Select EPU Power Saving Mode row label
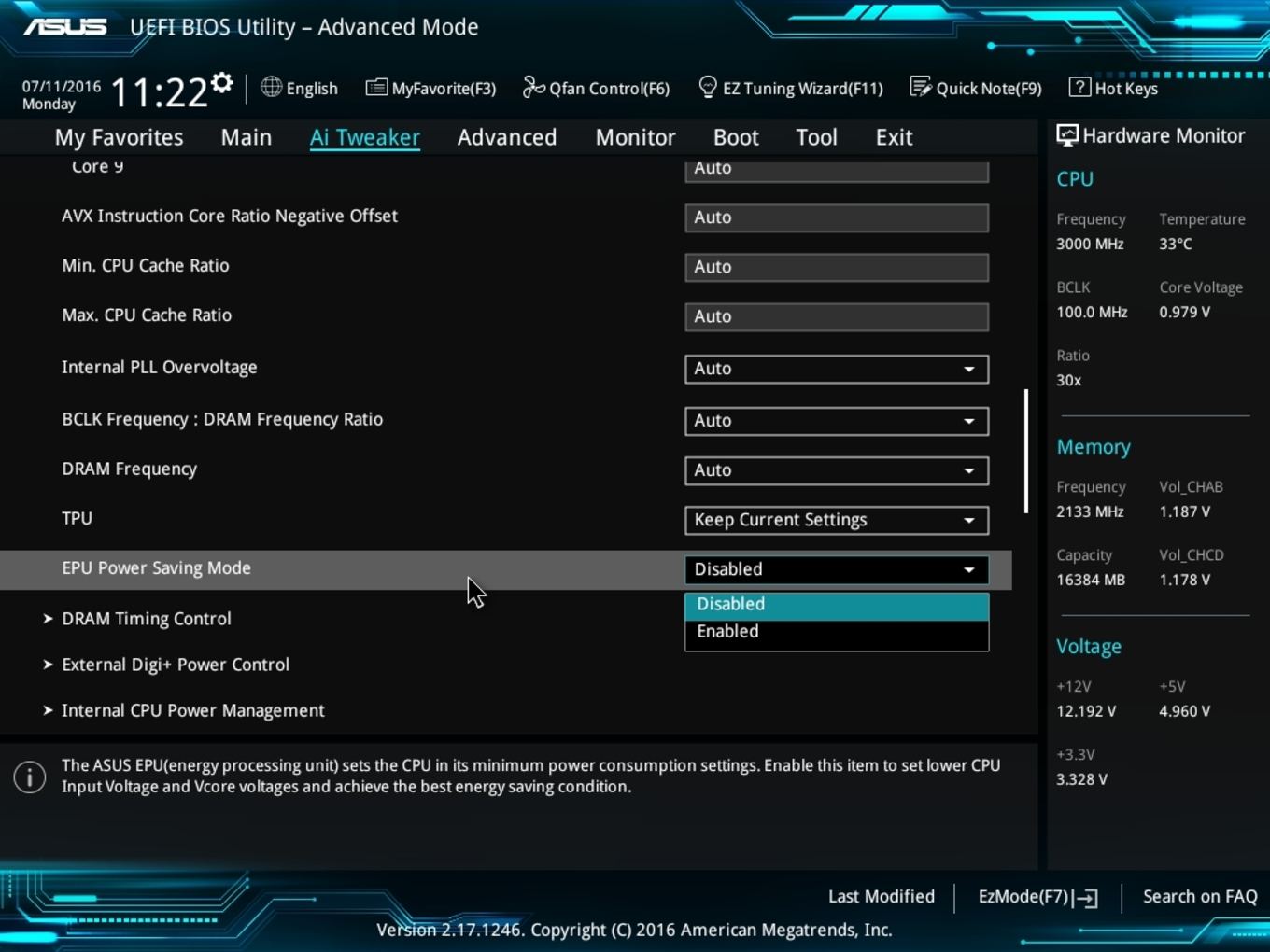Image resolution: width=1270 pixels, height=952 pixels. [x=156, y=568]
